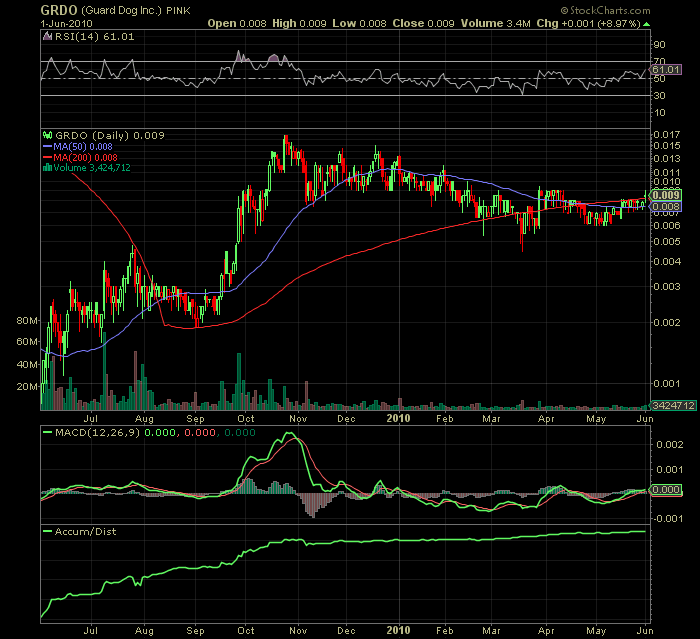Click the 40M label on the volume axis
This screenshot has height=639, width=700.
coord(27,364)
